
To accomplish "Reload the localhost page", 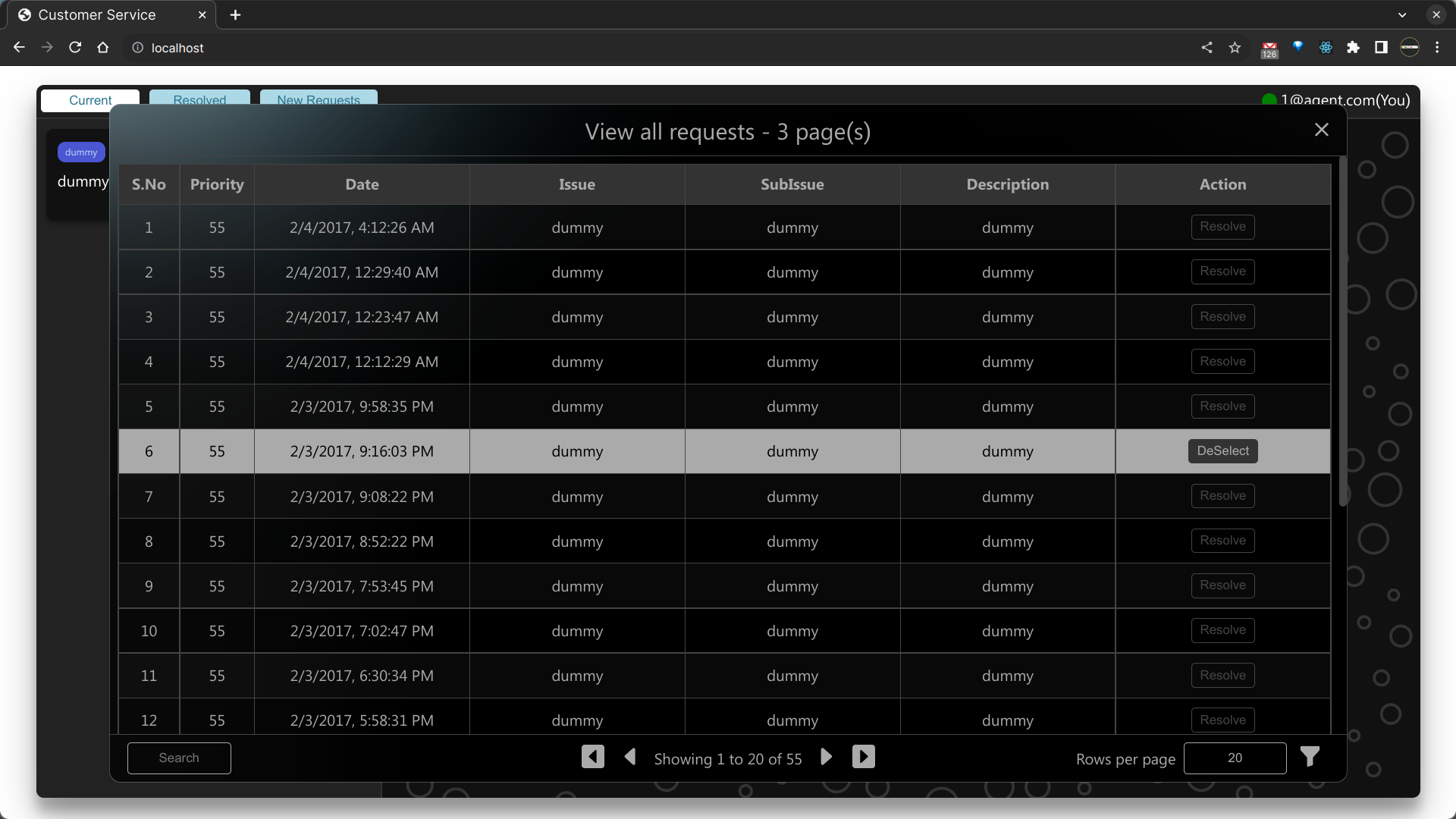I will tap(75, 48).
